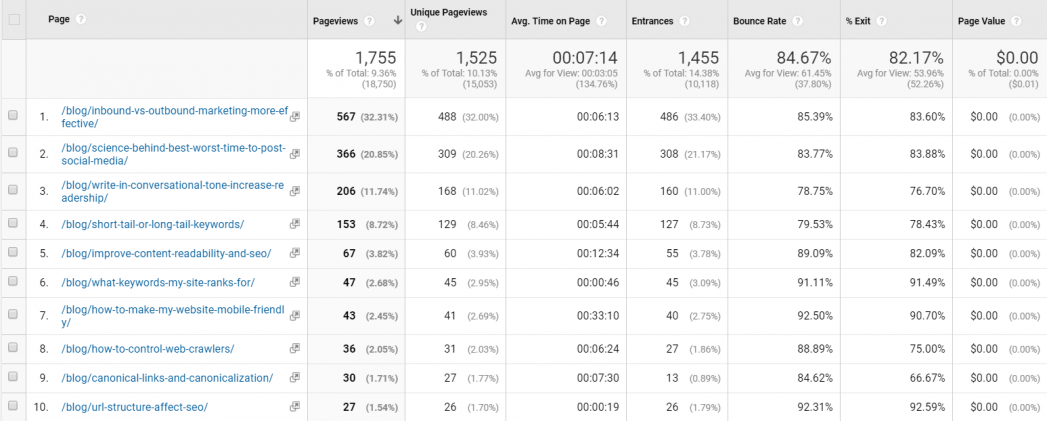Open inbound-vs-outbound page in new window icon
Viewport: 1047px width, 421px height.
tap(294, 116)
